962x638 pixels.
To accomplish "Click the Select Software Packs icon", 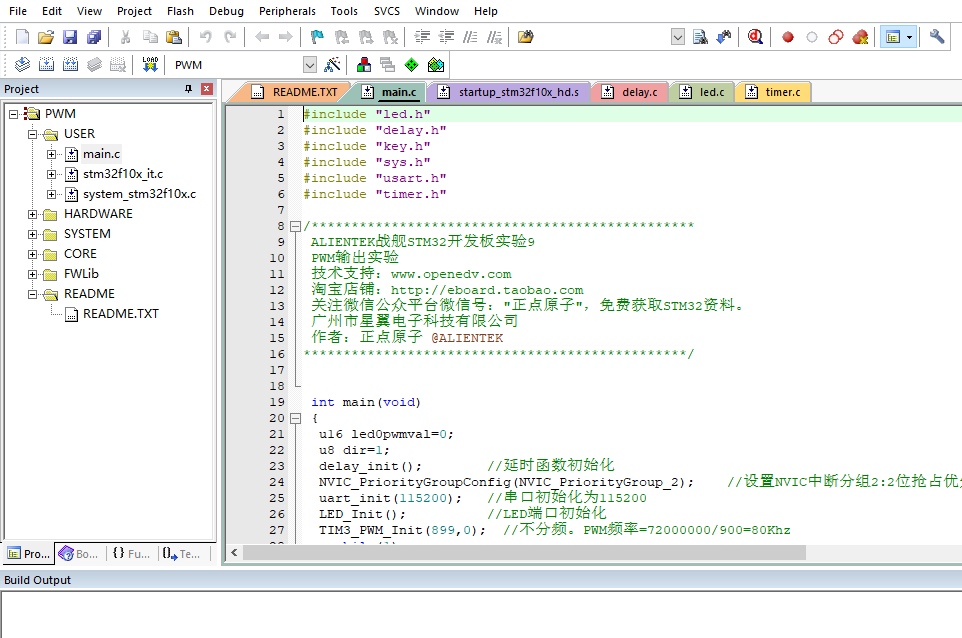I will (x=436, y=64).
